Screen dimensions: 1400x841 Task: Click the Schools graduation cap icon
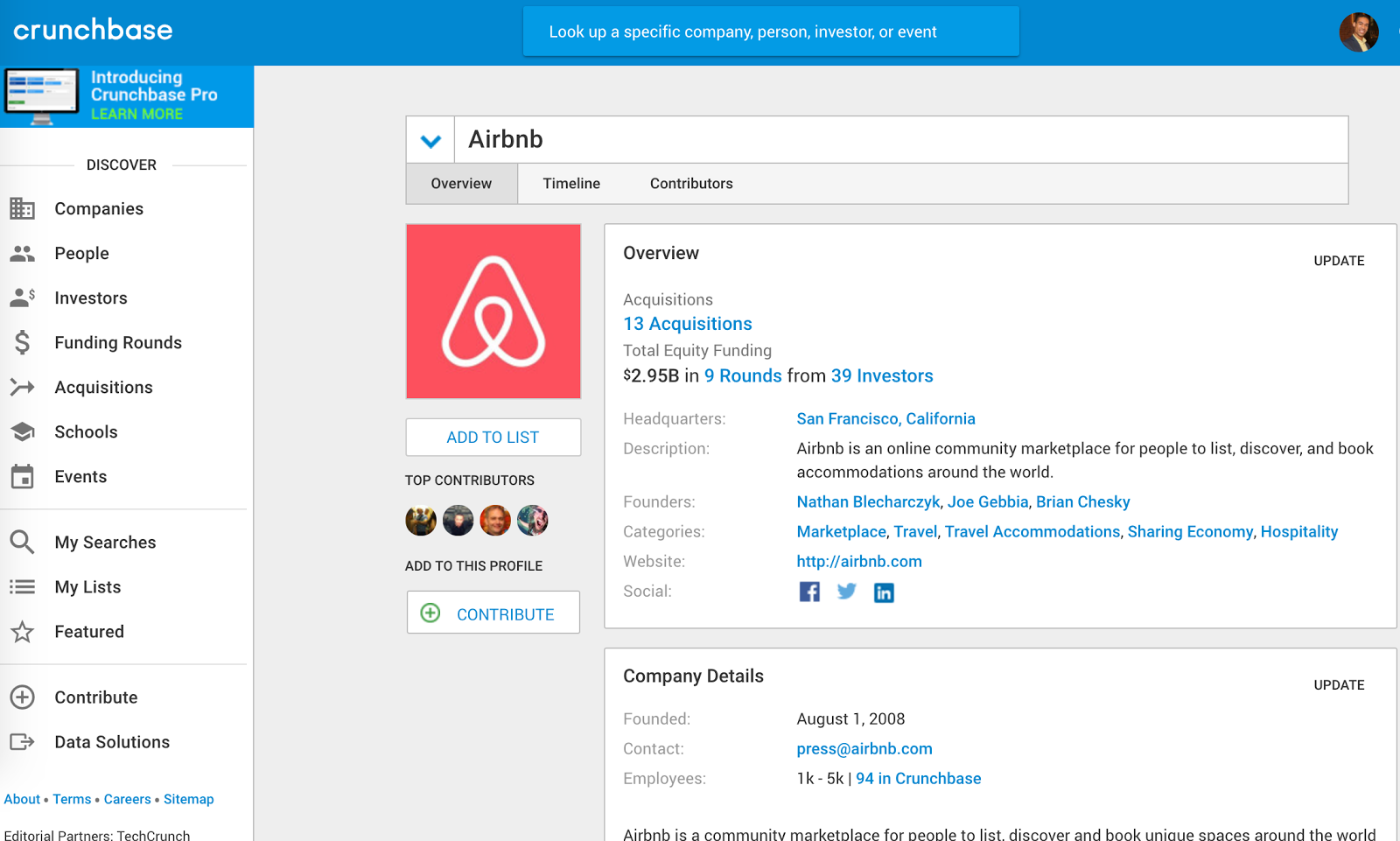(22, 431)
